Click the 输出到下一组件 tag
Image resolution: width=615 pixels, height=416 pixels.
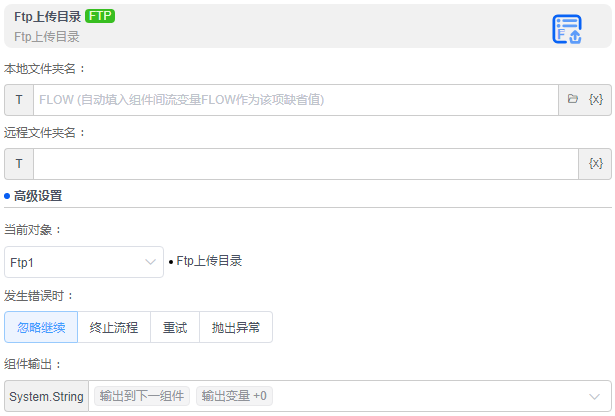[142, 396]
